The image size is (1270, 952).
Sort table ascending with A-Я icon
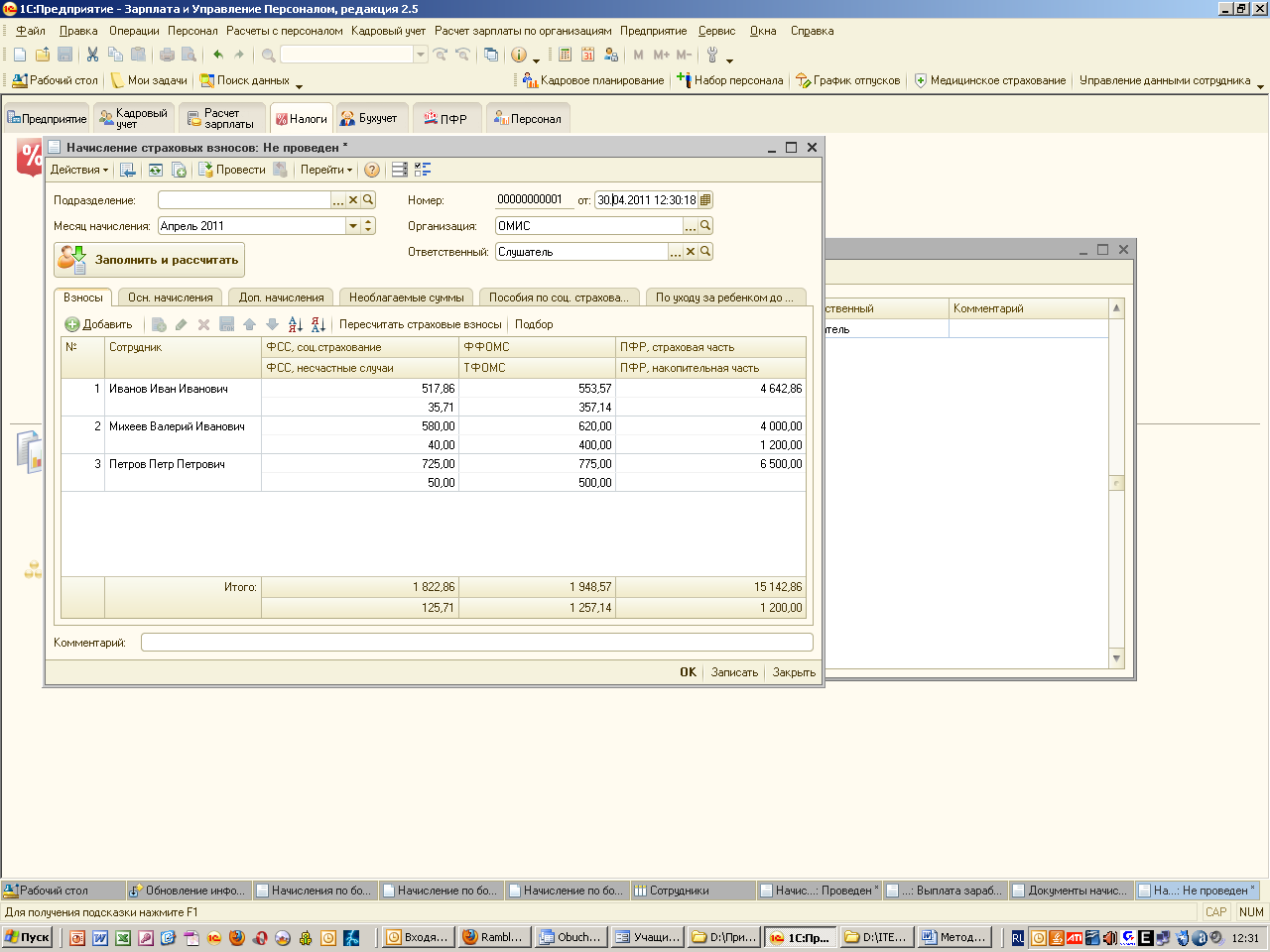pos(296,324)
